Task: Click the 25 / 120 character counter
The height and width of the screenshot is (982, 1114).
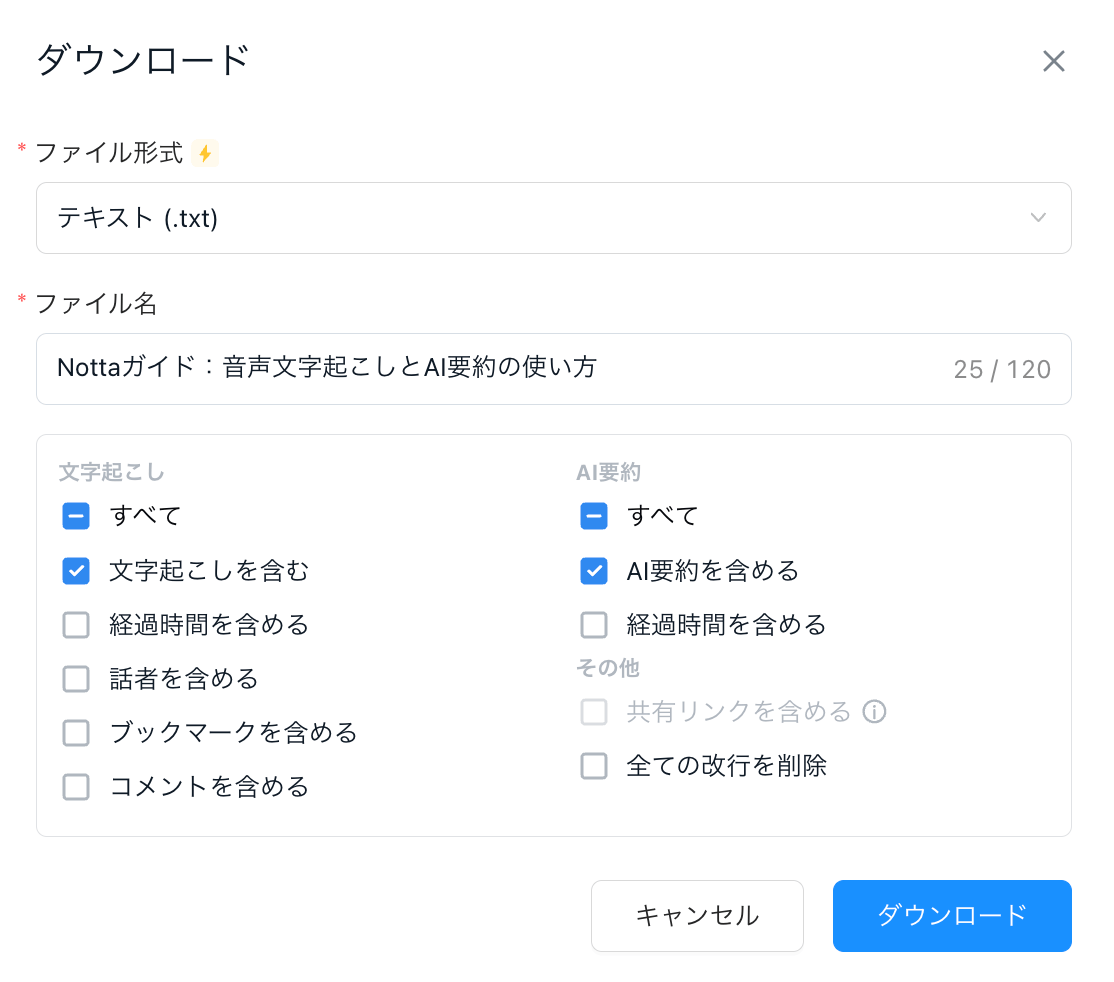Action: [1002, 369]
